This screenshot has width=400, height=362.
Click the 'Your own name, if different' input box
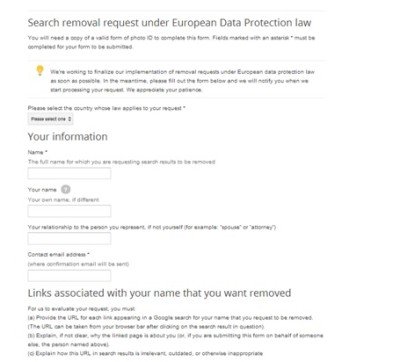(69, 211)
